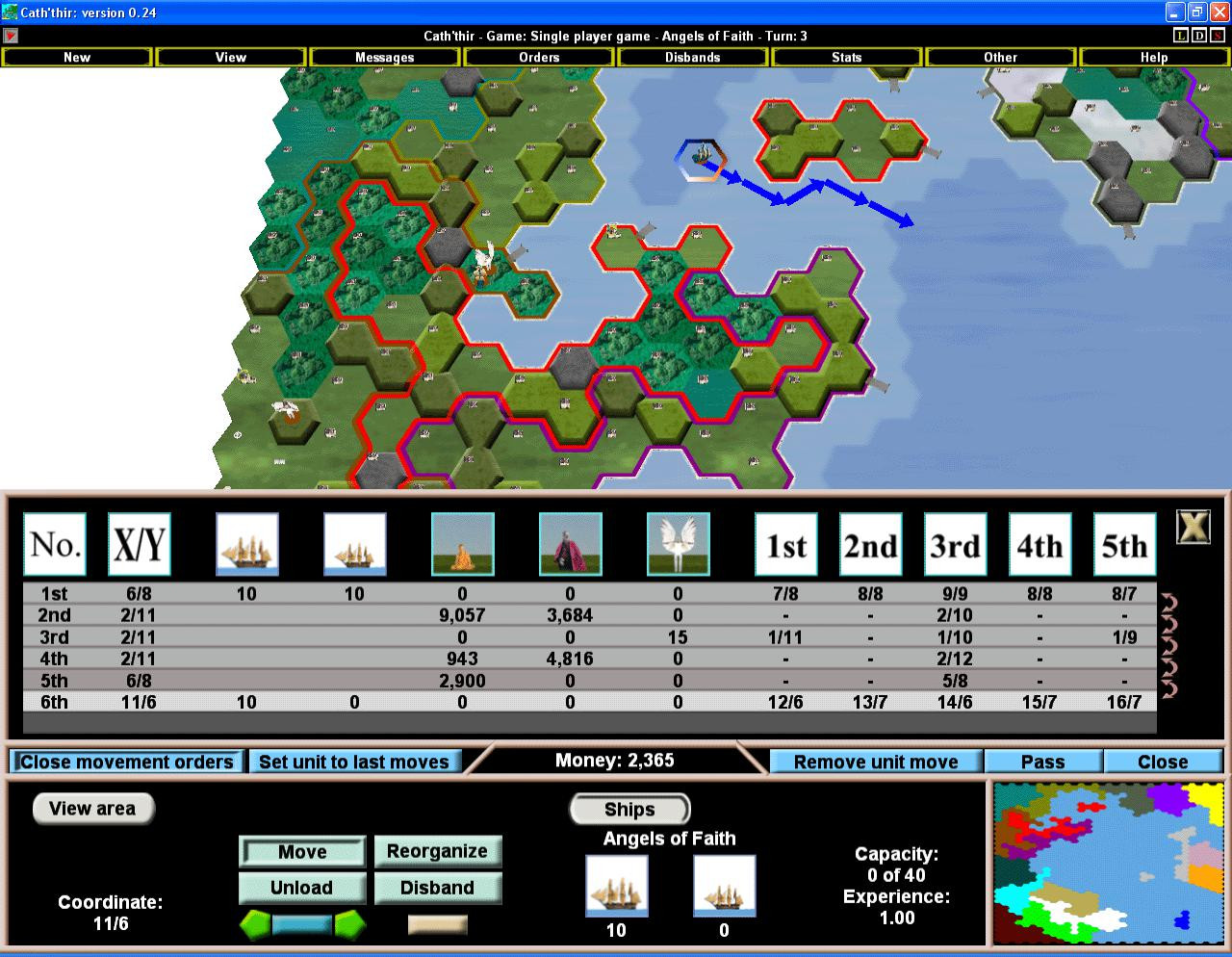Click the ship icon showing 10 units

(617, 886)
